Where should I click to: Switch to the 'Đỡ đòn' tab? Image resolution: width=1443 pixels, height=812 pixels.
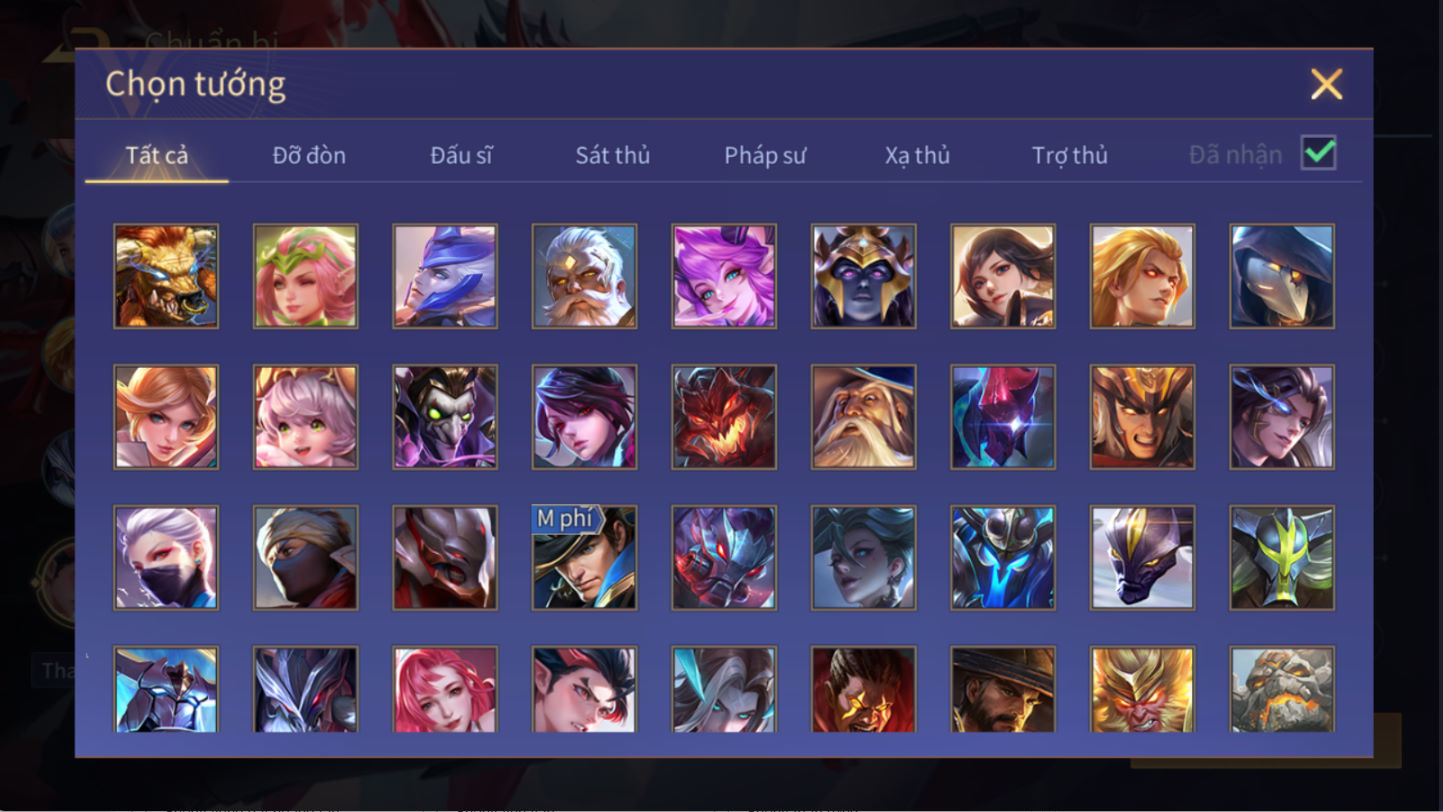click(309, 155)
